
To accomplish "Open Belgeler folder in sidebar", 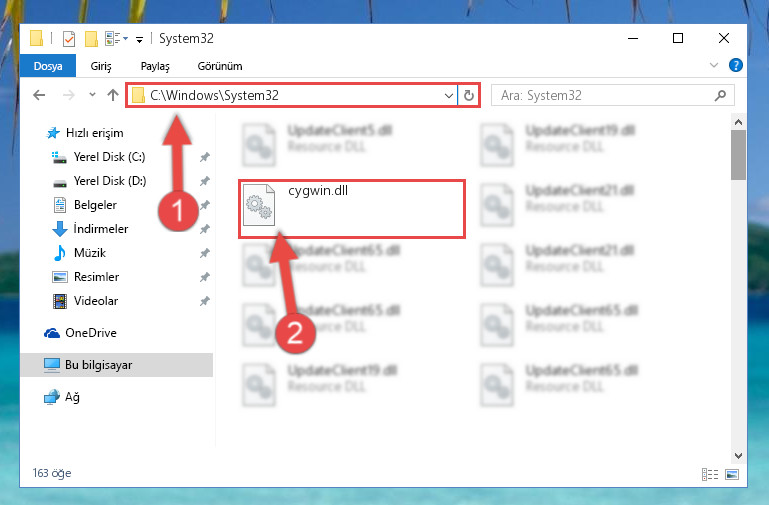I will click(x=84, y=205).
